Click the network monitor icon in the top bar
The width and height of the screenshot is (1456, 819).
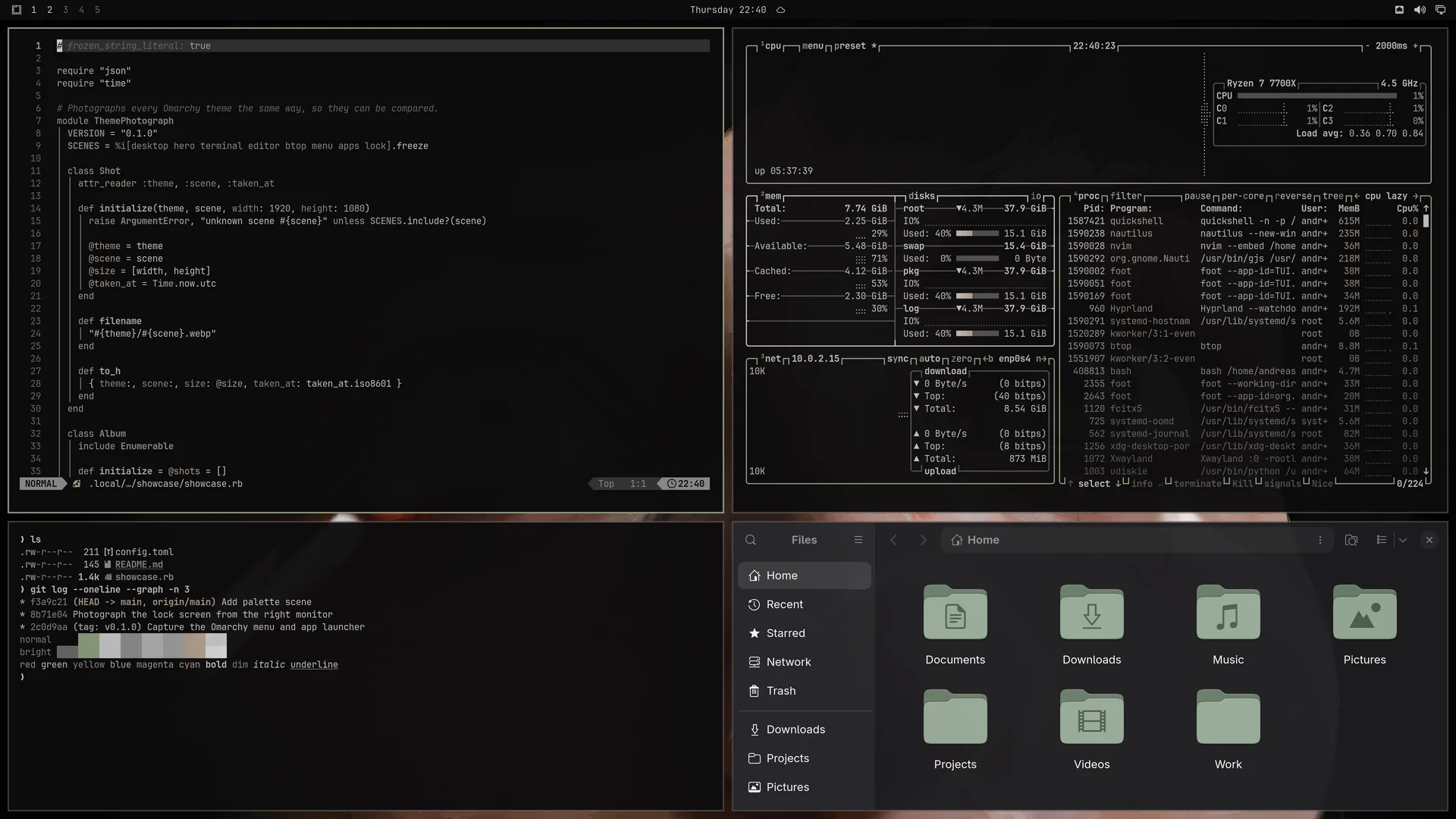(x=1440, y=10)
